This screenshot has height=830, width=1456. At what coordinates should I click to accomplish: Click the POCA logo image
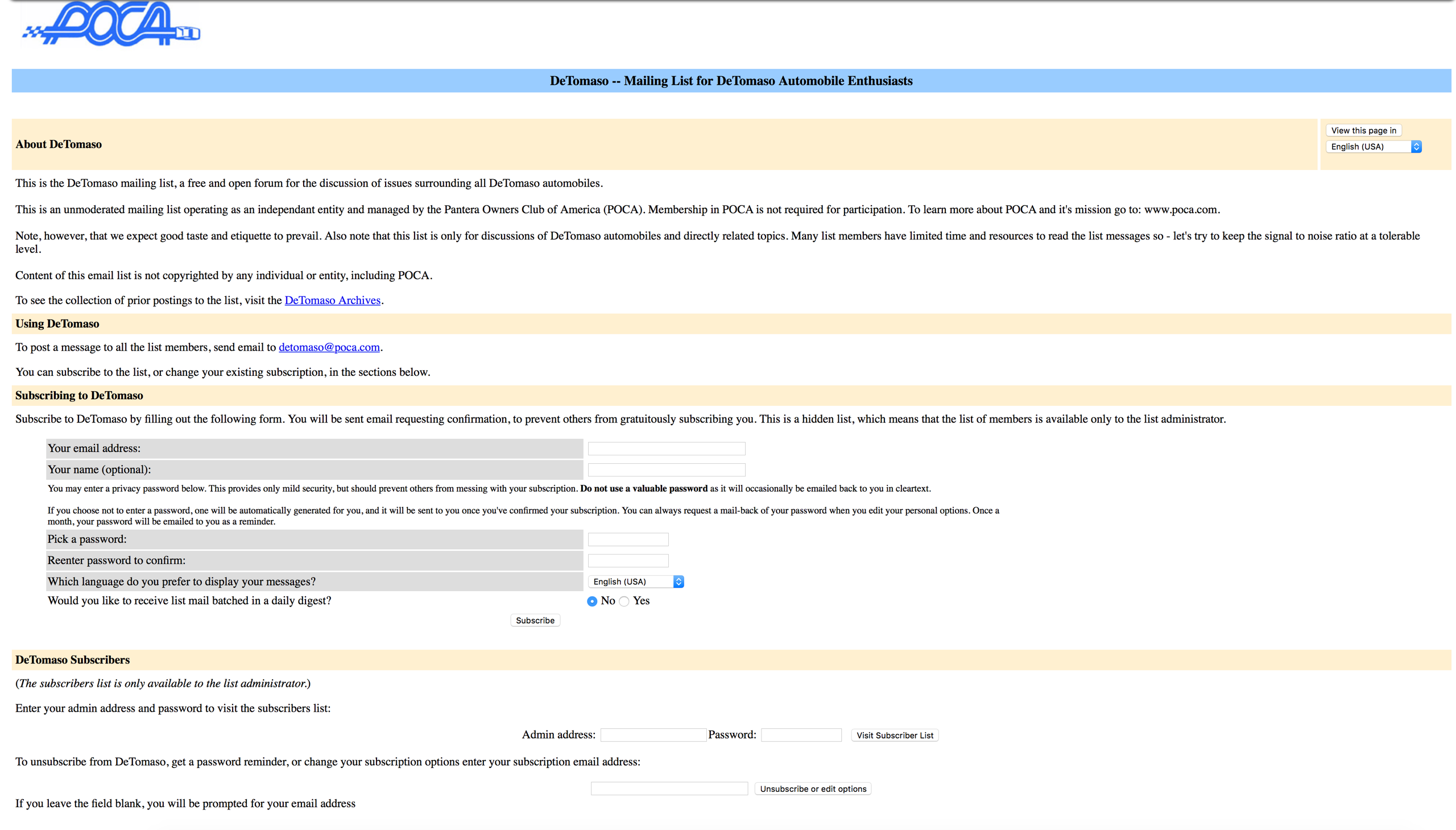tap(111, 23)
